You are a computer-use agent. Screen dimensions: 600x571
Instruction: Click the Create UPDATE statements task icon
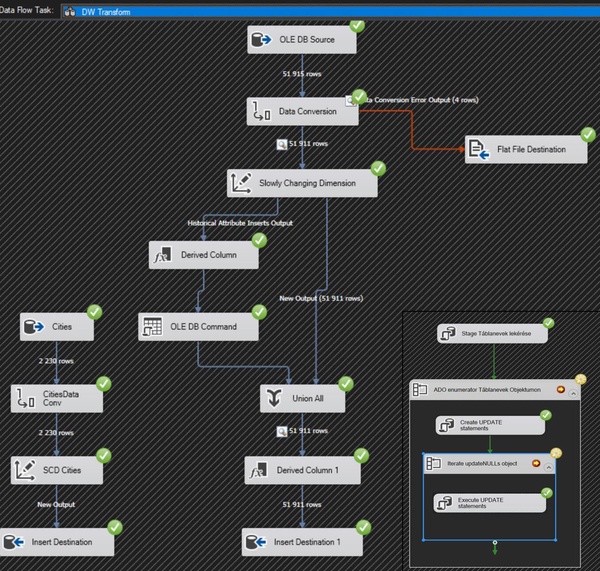tap(446, 425)
